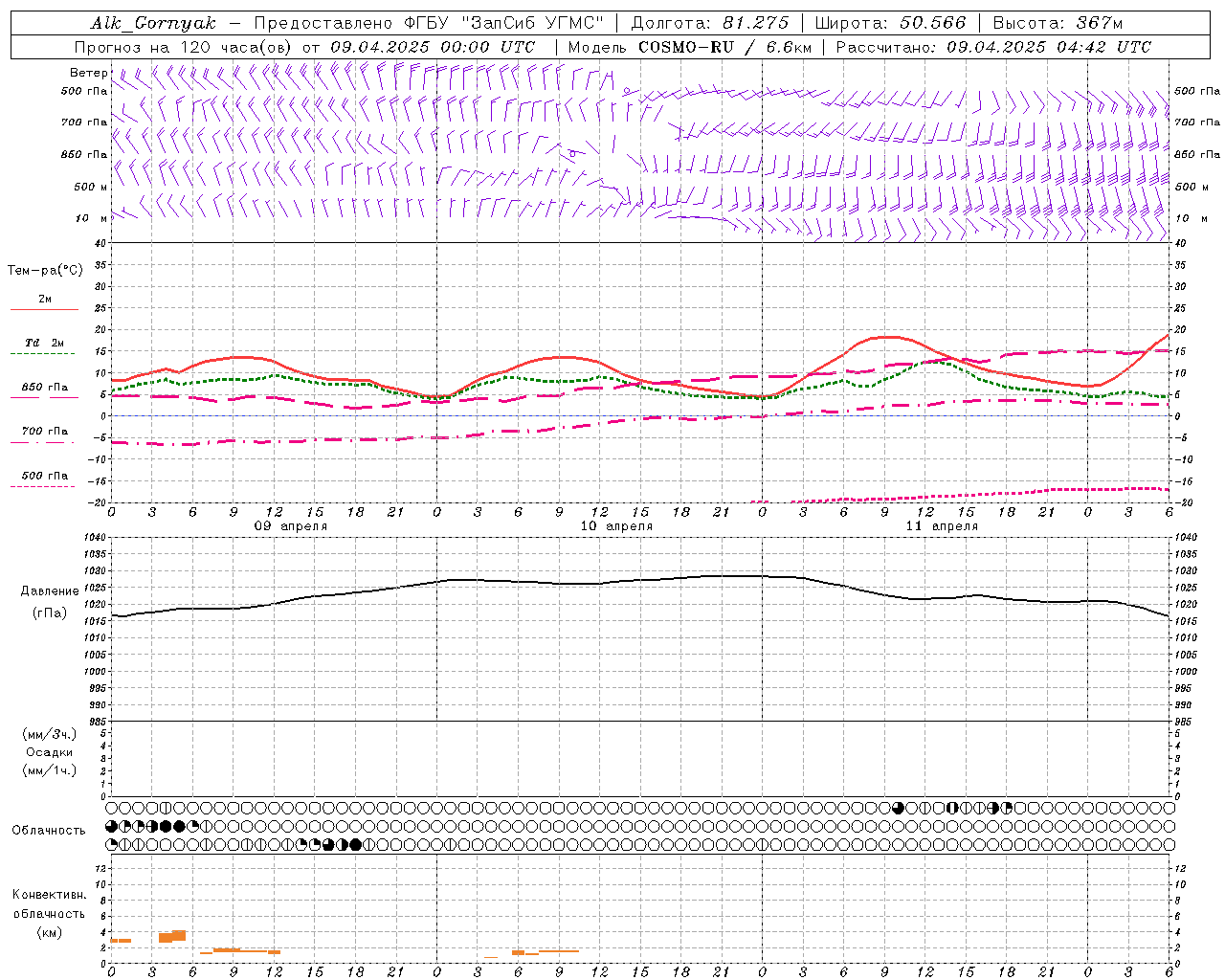The image size is (1225, 980).
Task: Click the '(км)' convective cloud unit label
Action: click(x=50, y=932)
